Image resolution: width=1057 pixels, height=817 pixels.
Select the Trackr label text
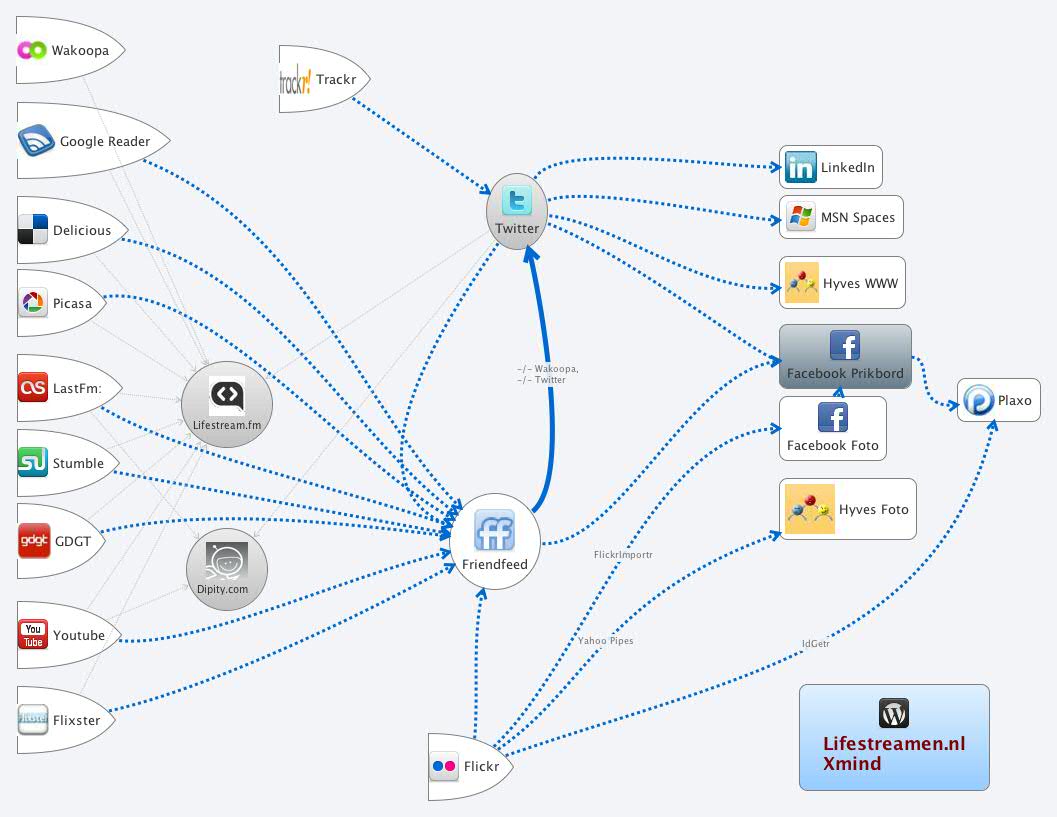tap(336, 80)
